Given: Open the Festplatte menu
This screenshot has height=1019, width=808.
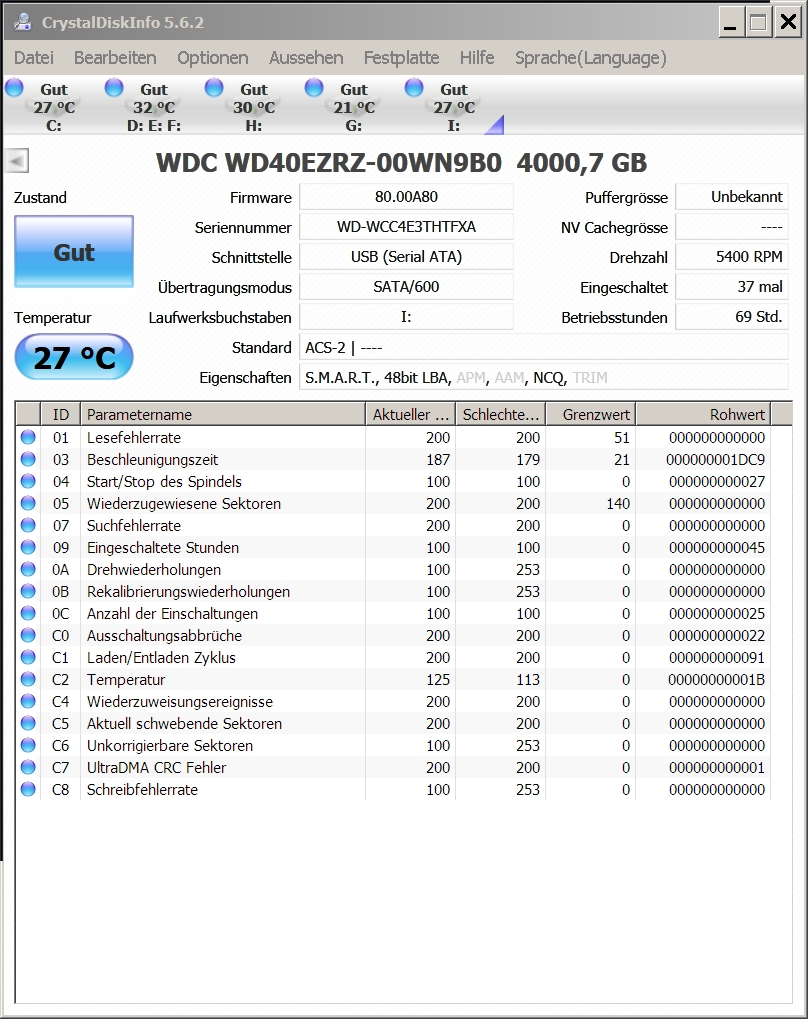Looking at the screenshot, I should tap(402, 58).
